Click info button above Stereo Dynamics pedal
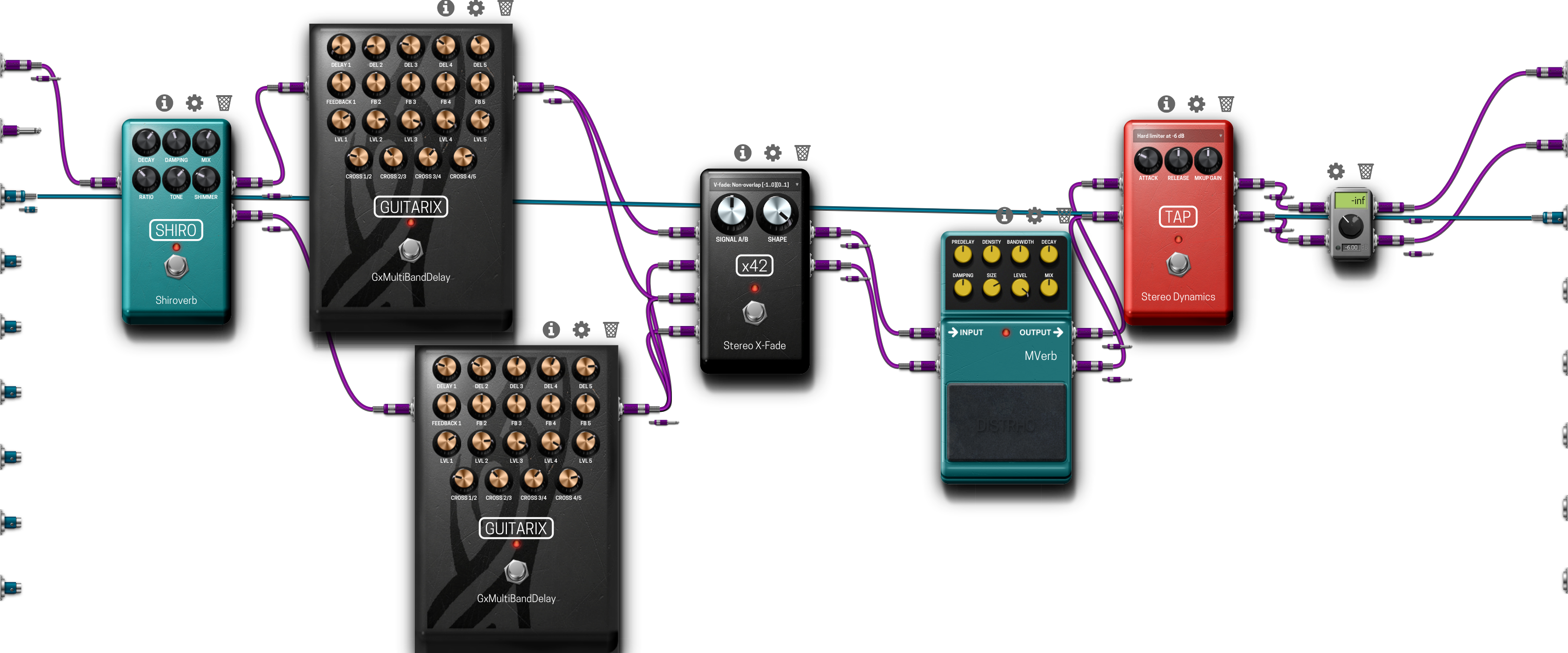 coord(1164,103)
